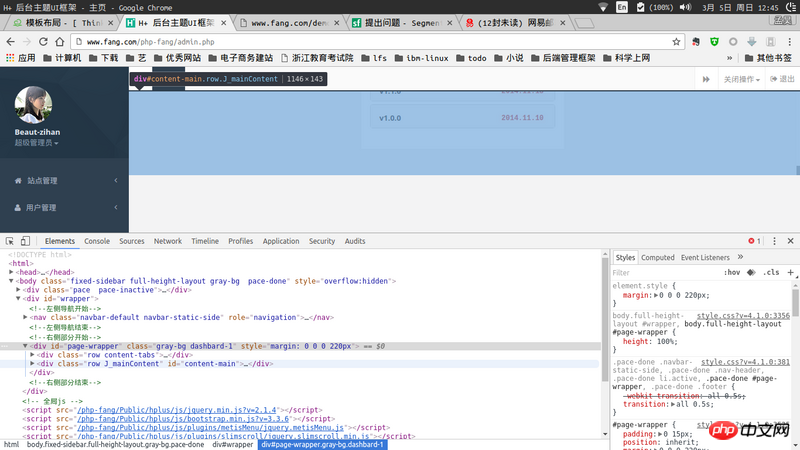800x450 pixels.
Task: Close the DevTools panel
Action: click(x=790, y=241)
